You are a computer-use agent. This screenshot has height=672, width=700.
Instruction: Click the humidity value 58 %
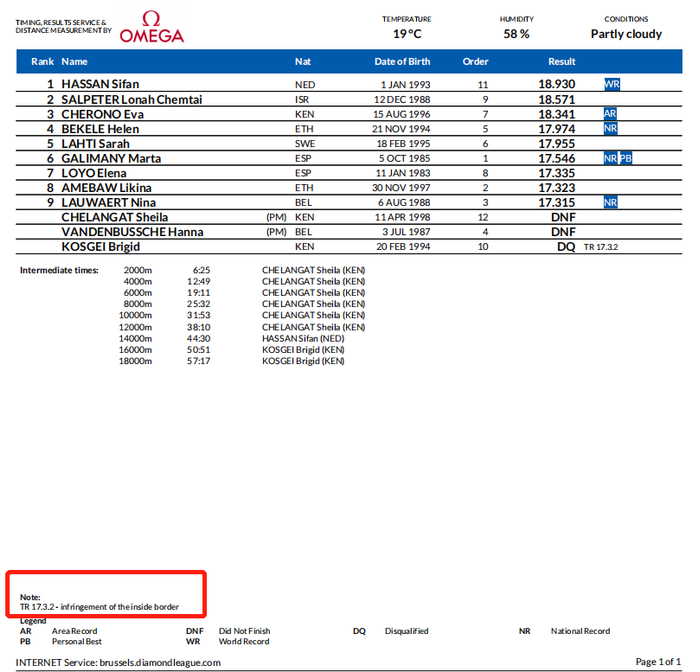517,34
